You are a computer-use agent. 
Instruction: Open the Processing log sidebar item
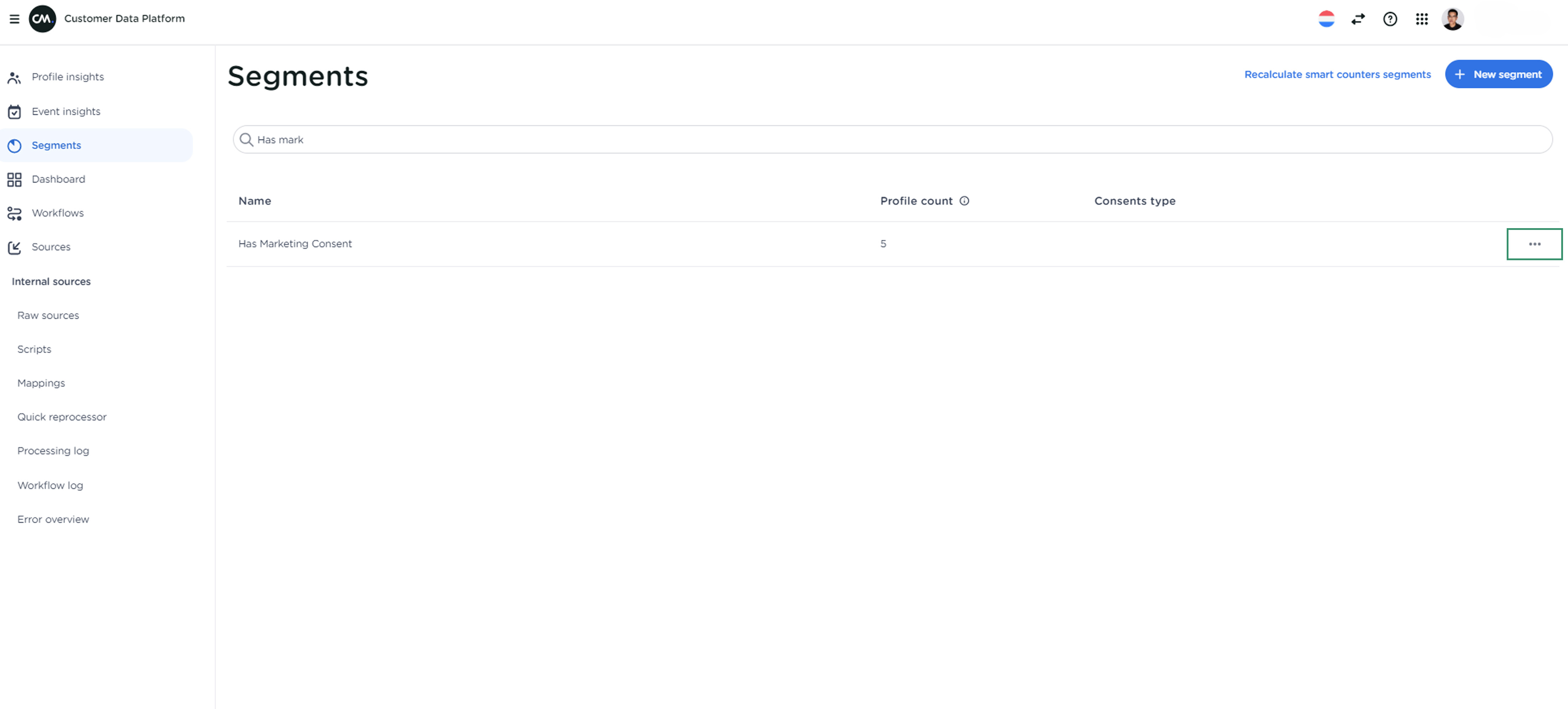[x=53, y=451]
